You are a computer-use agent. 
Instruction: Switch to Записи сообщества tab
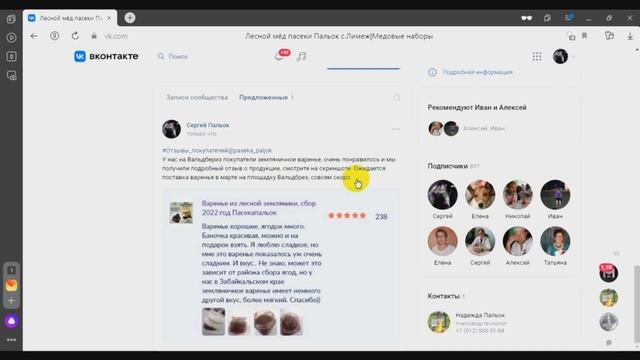pos(197,98)
